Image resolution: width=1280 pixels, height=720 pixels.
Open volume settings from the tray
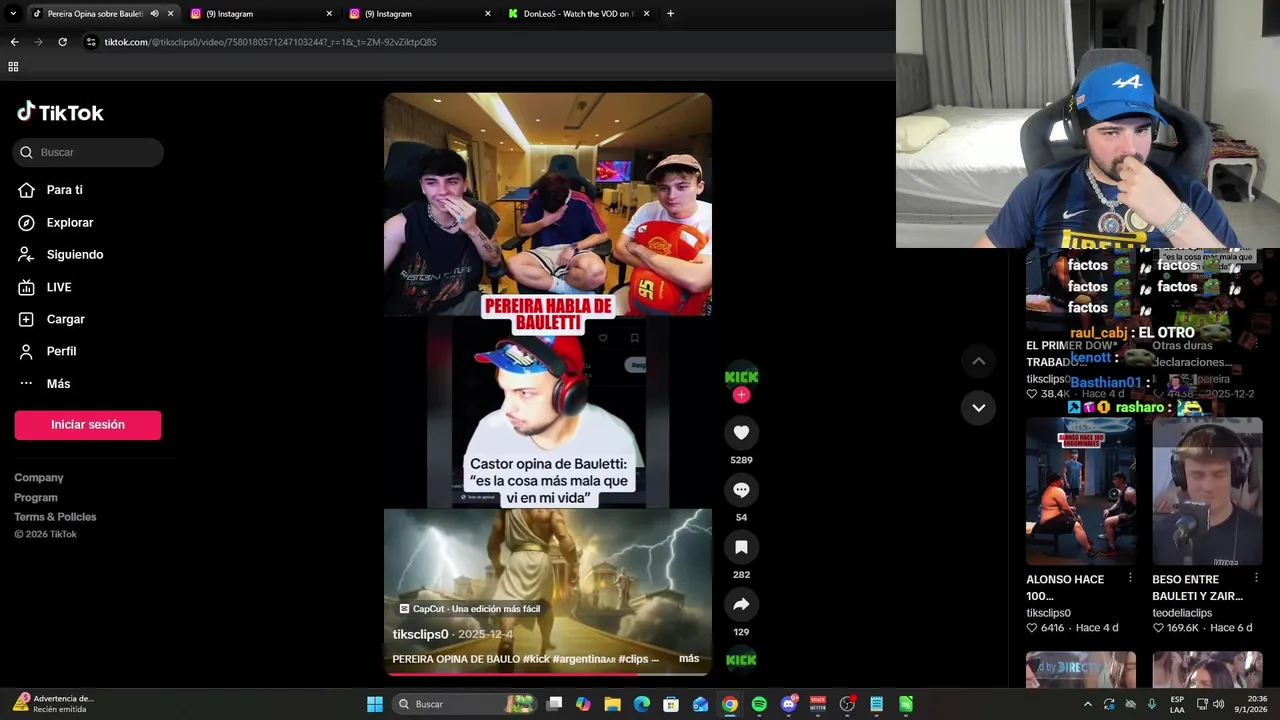point(1218,704)
